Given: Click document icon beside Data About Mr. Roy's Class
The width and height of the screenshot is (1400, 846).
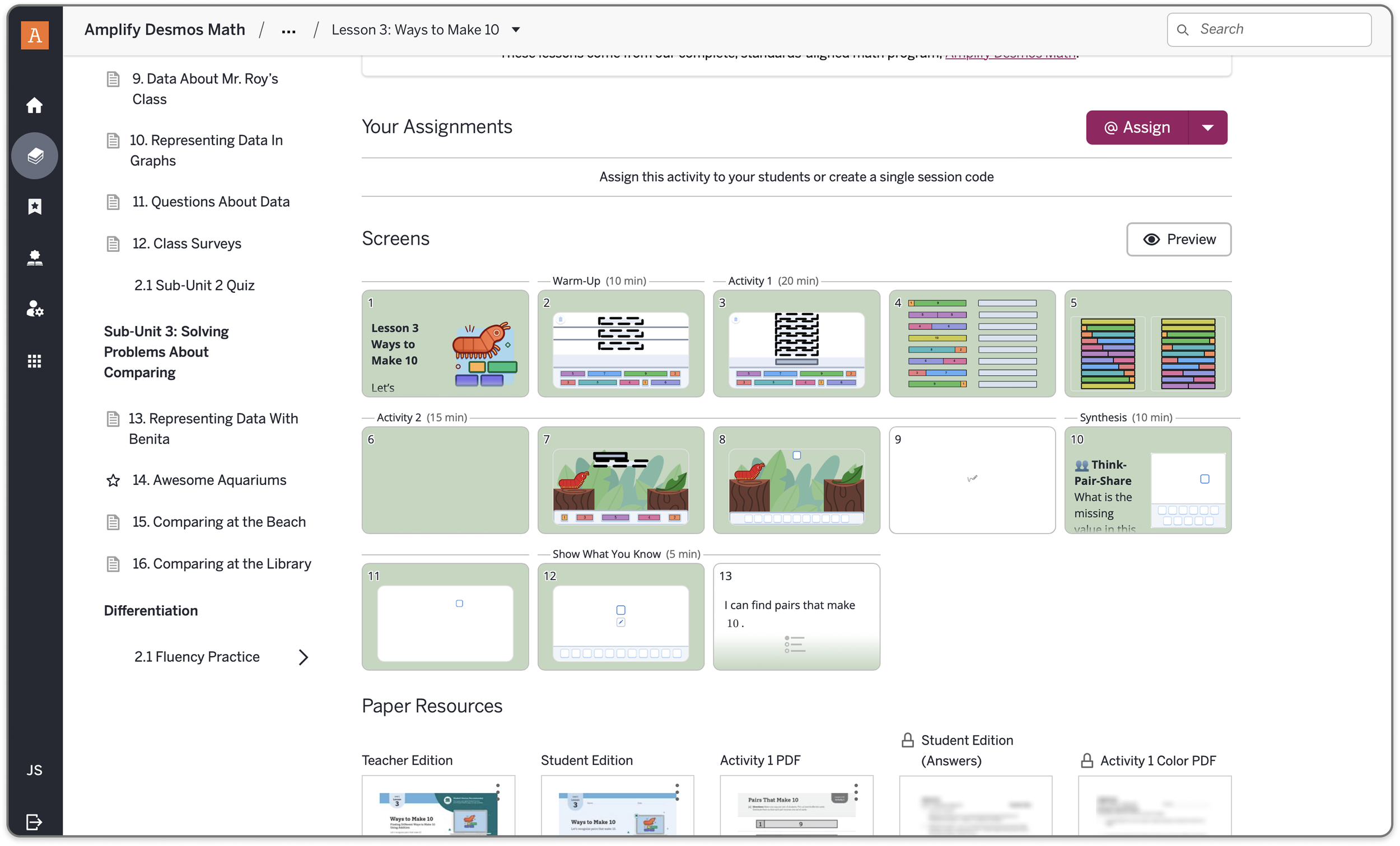Looking at the screenshot, I should pyautogui.click(x=113, y=79).
